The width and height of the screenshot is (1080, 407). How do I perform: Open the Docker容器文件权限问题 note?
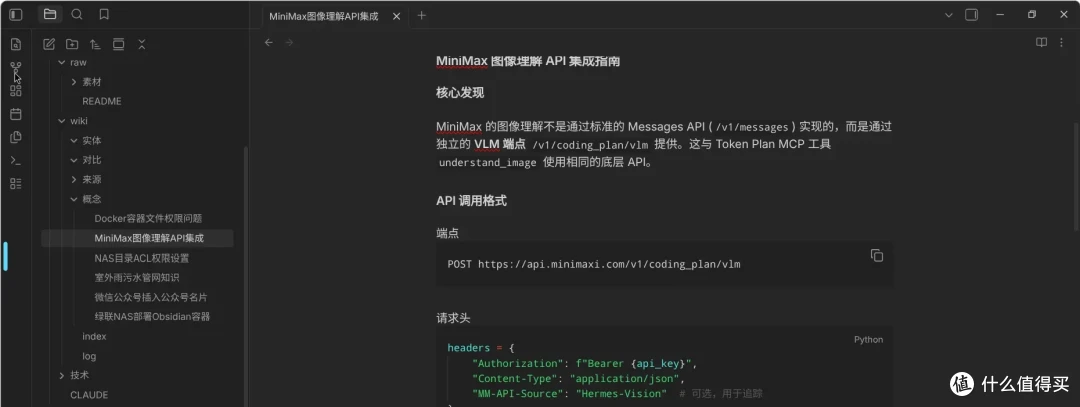[x=148, y=219]
